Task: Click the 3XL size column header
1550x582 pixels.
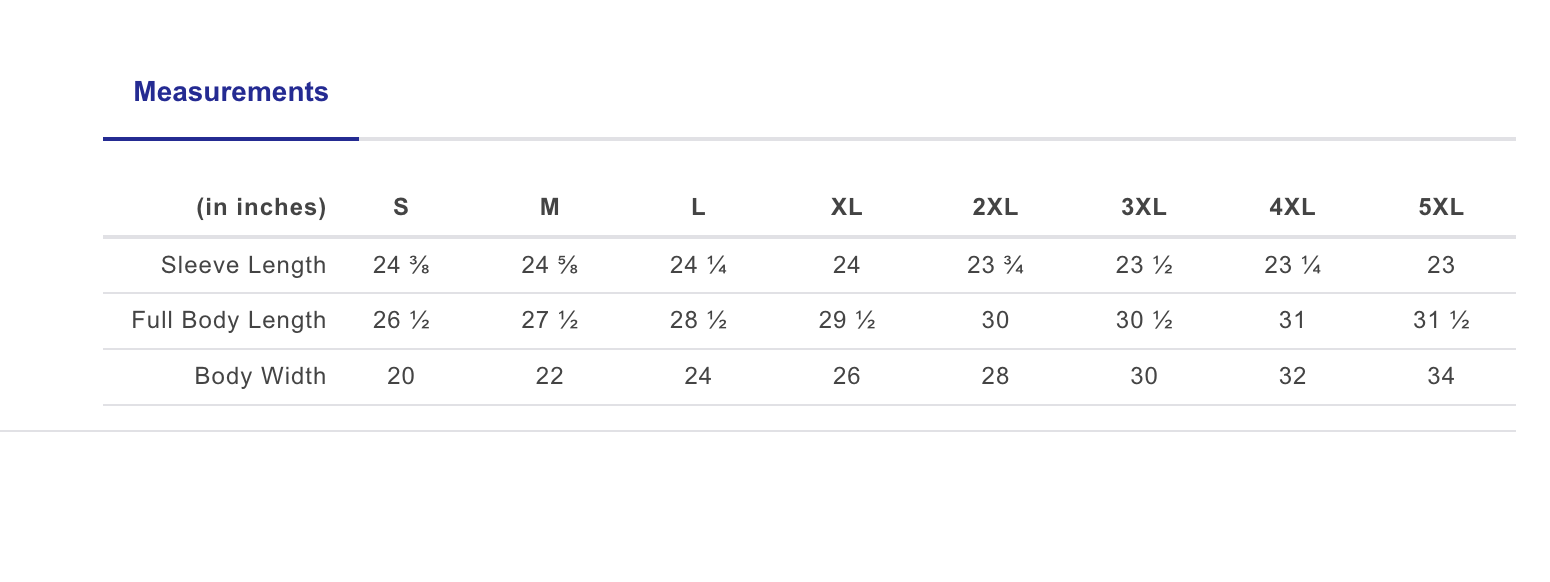Action: pyautogui.click(x=1144, y=208)
